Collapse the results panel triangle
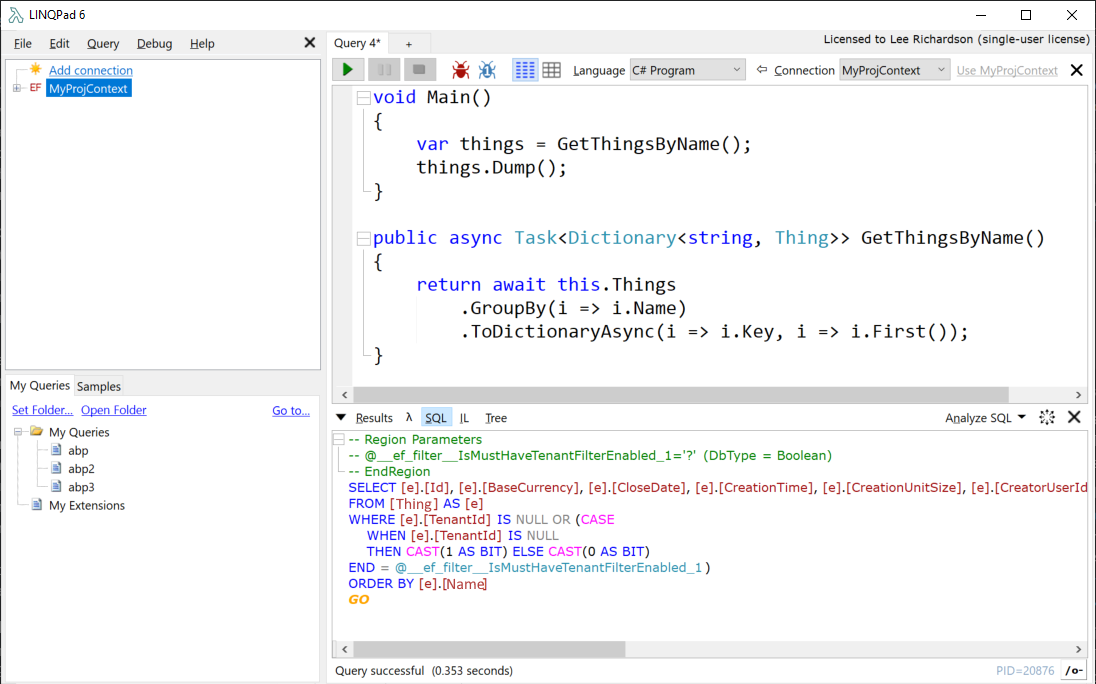The height and width of the screenshot is (684, 1096). 341,418
